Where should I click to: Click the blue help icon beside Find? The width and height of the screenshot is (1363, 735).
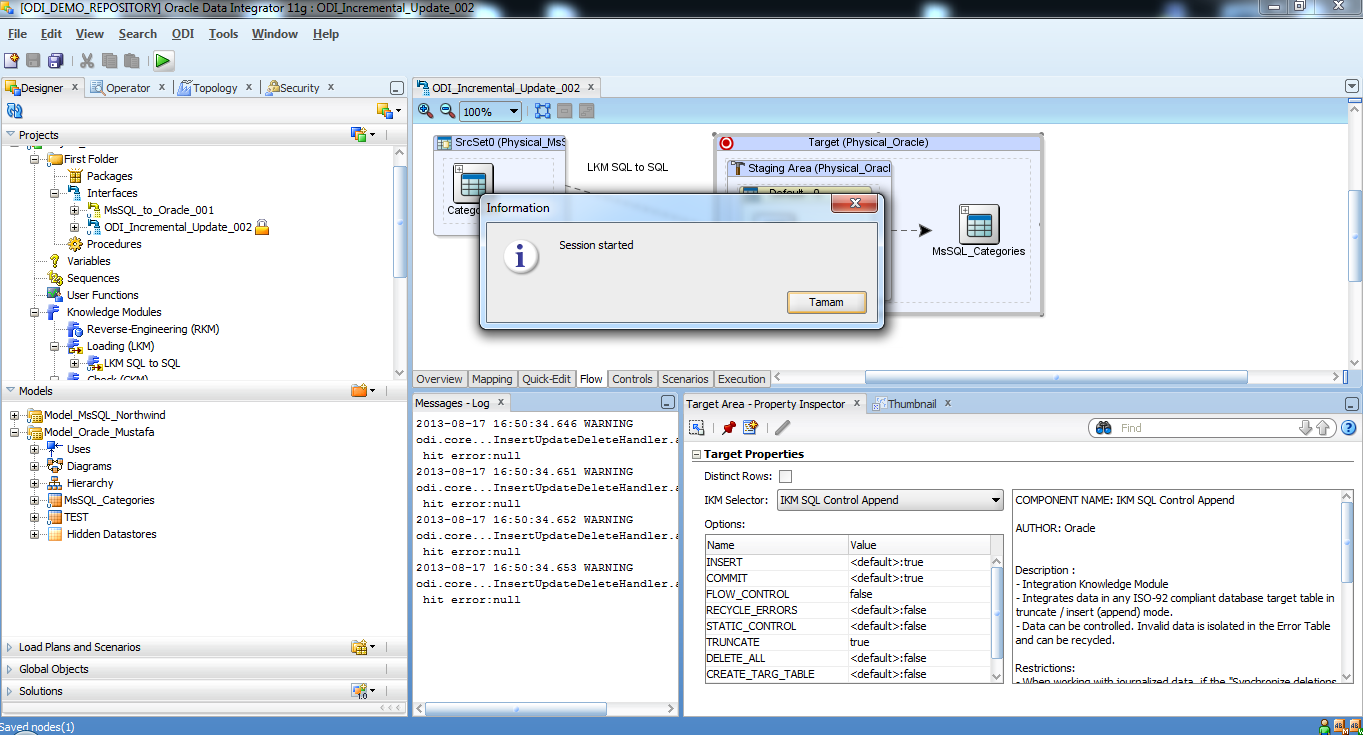pyautogui.click(x=1348, y=428)
